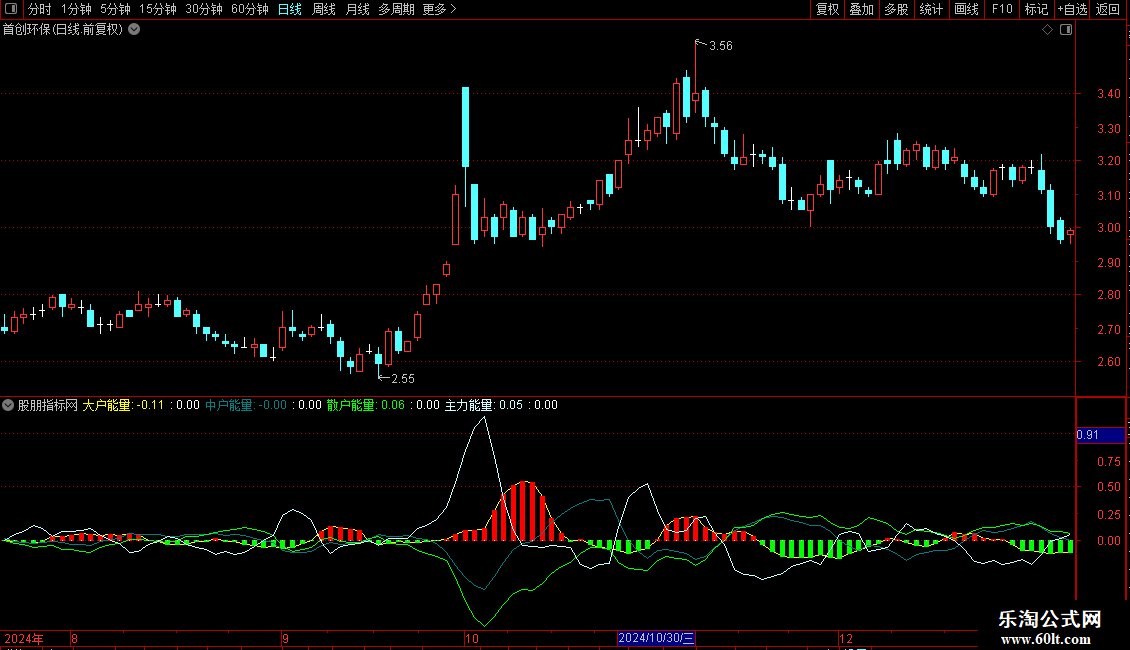Select the 15分钟 period tab
Screen dimensions: 1130x650
[x=158, y=9]
